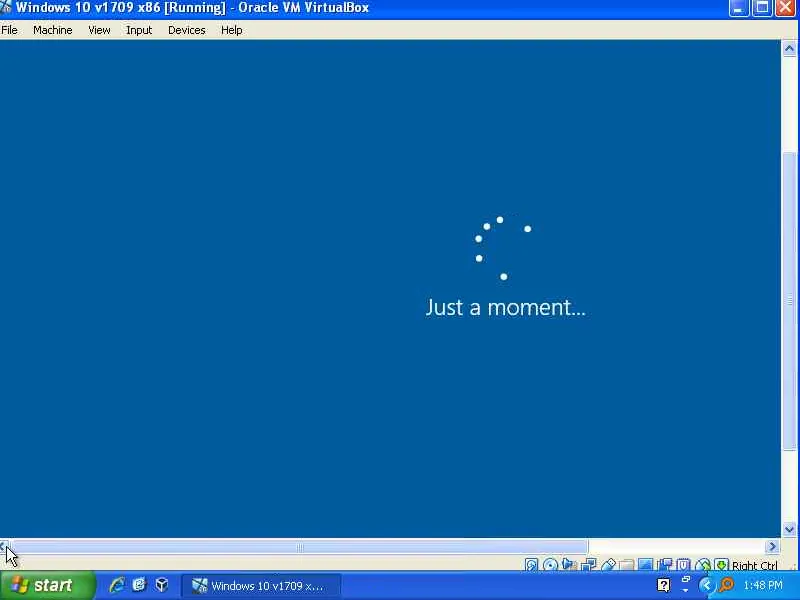Image resolution: width=800 pixels, height=600 pixels.
Task: Open the View menu
Action: point(99,30)
